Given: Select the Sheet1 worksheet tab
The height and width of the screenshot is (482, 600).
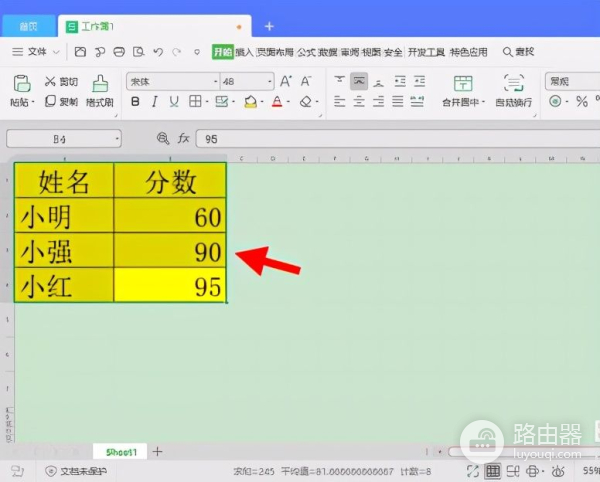Looking at the screenshot, I should [x=121, y=452].
